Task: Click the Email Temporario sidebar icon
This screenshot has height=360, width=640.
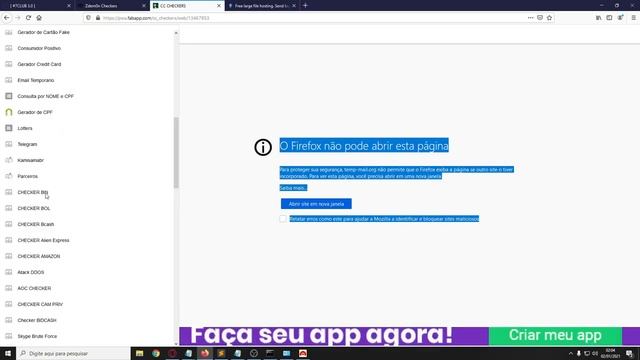Action: [x=9, y=80]
